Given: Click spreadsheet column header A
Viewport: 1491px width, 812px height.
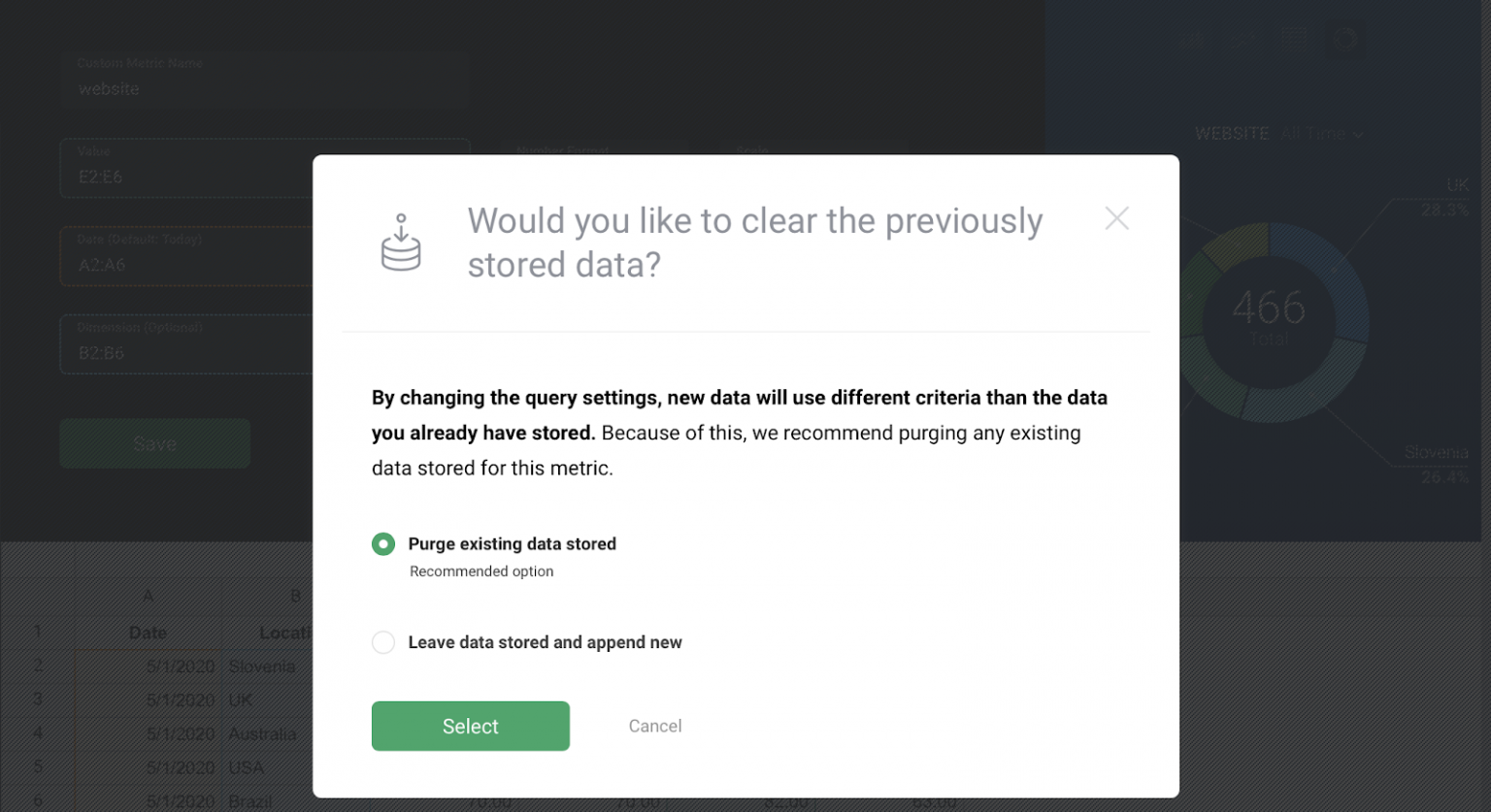Looking at the screenshot, I should pos(148,596).
